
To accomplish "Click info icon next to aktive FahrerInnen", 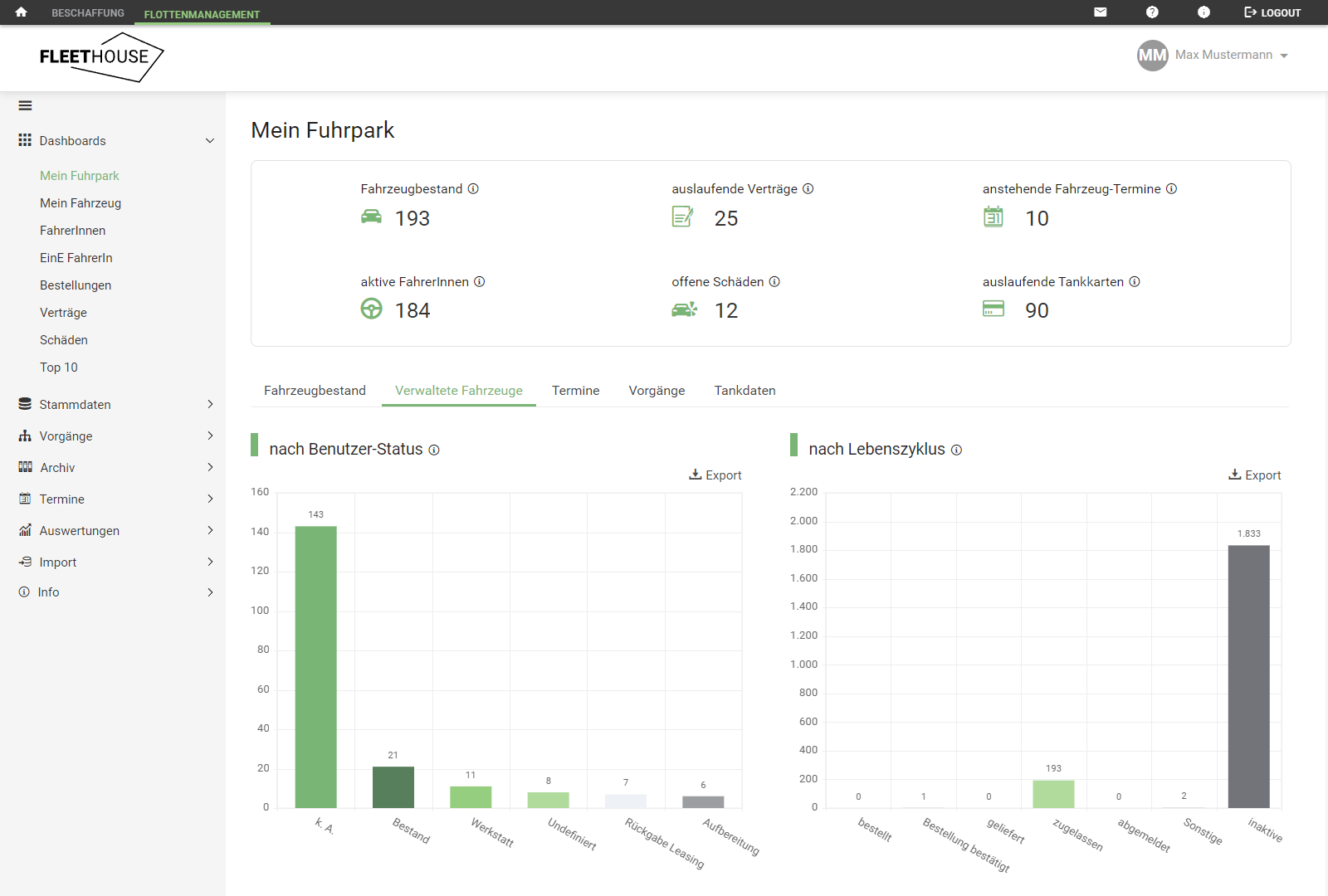I will pos(479,281).
